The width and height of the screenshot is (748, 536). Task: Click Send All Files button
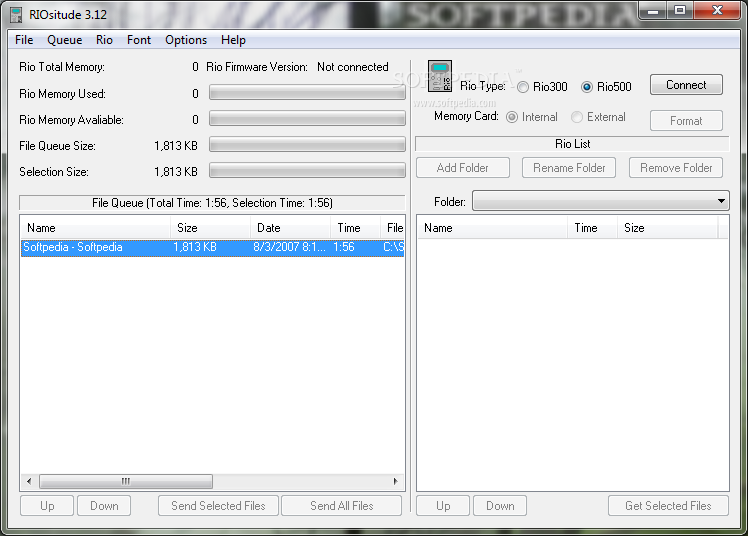point(342,505)
